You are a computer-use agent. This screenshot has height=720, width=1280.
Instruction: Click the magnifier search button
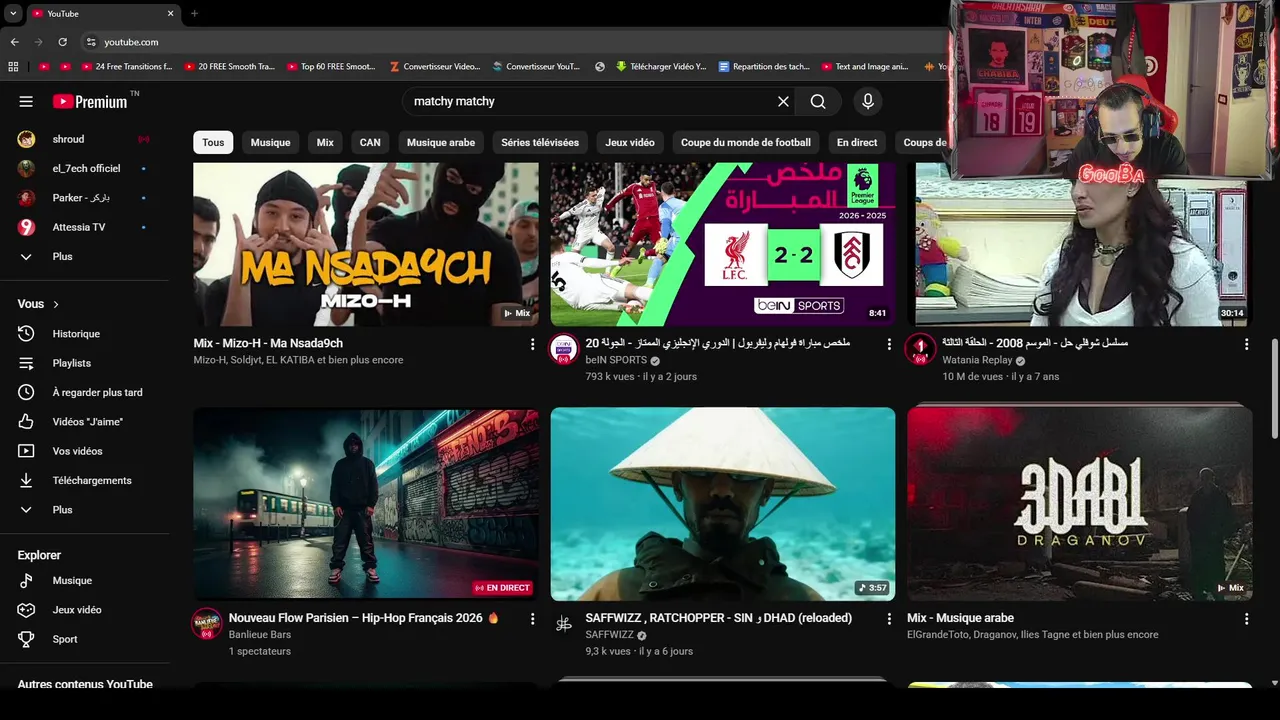818,101
